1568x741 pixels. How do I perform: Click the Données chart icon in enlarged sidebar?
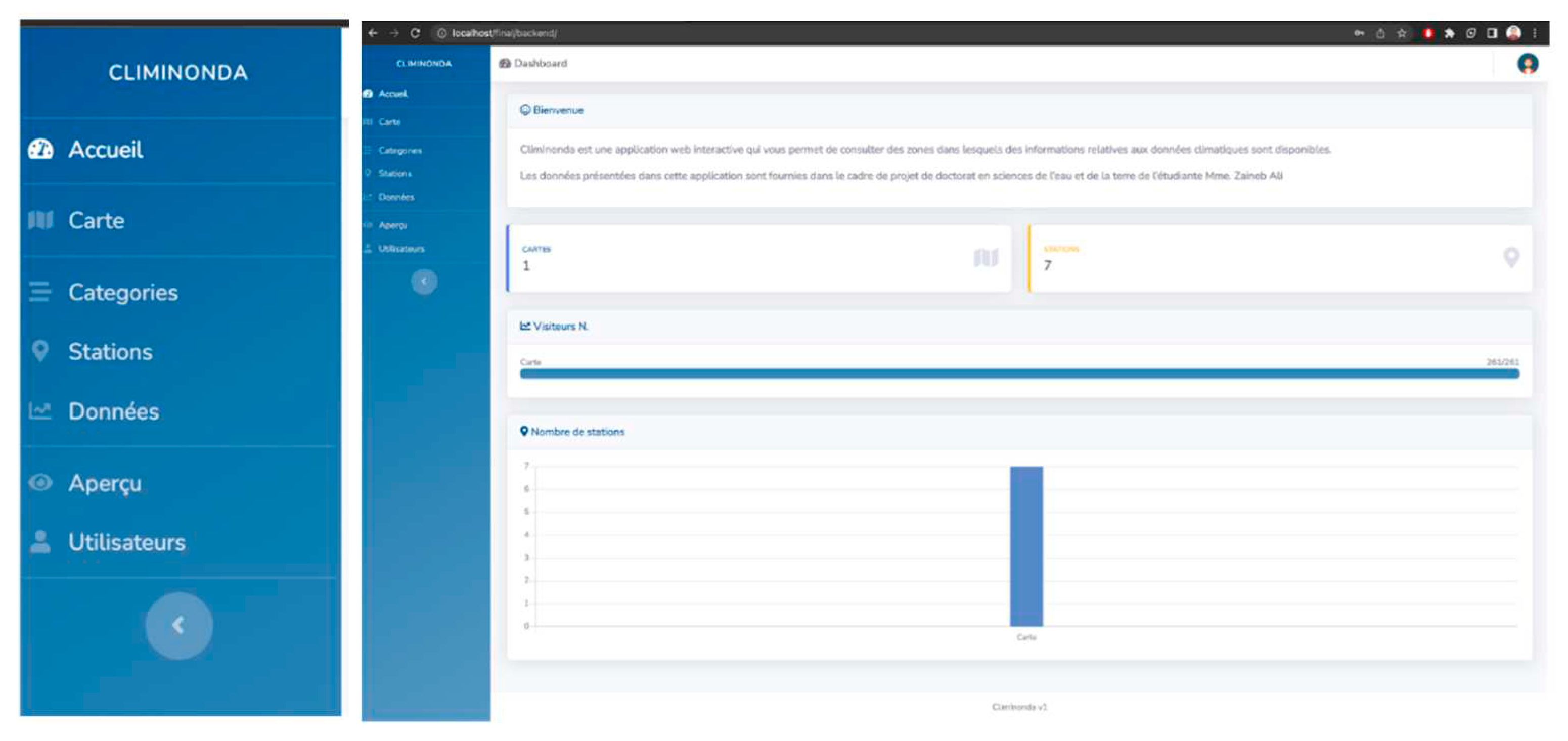[x=40, y=411]
